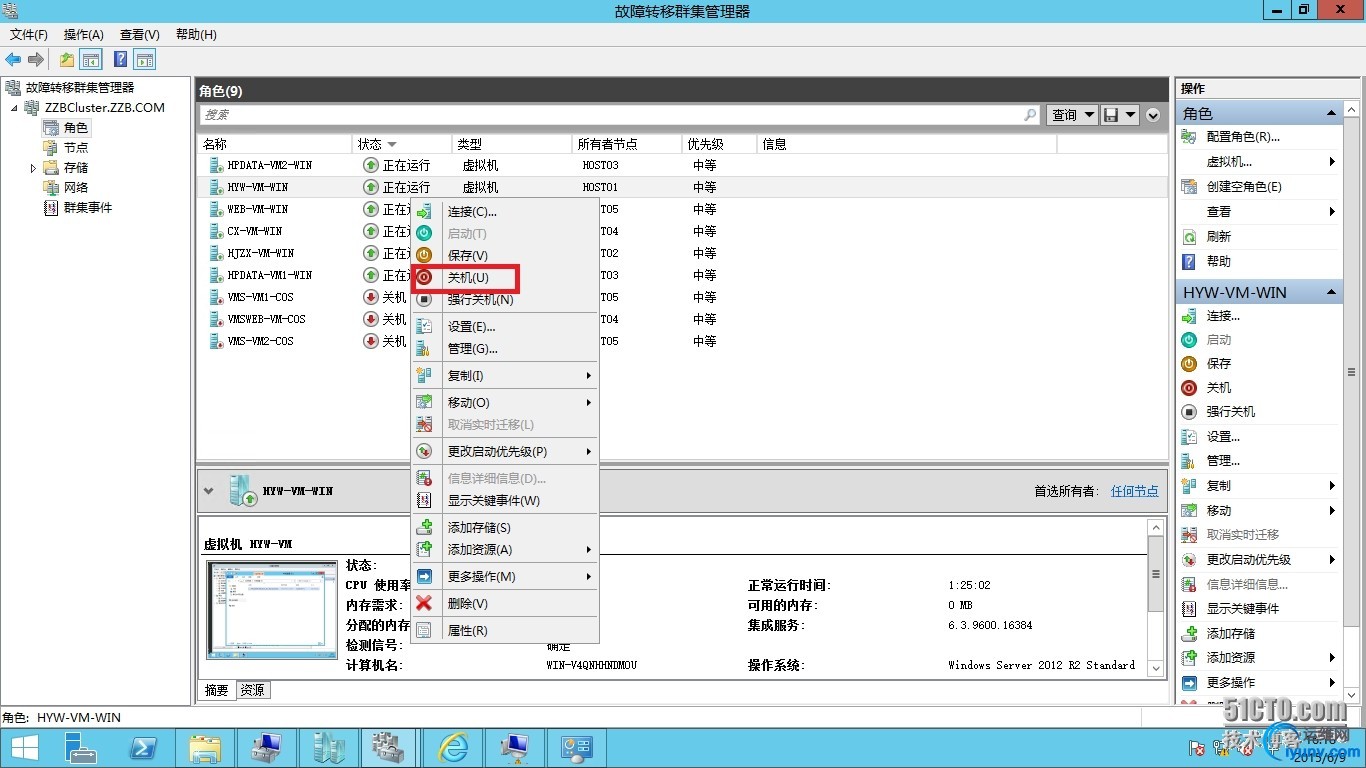This screenshot has width=1366, height=768.
Task: Select the 群集事件 tree item
Action: pos(88,208)
